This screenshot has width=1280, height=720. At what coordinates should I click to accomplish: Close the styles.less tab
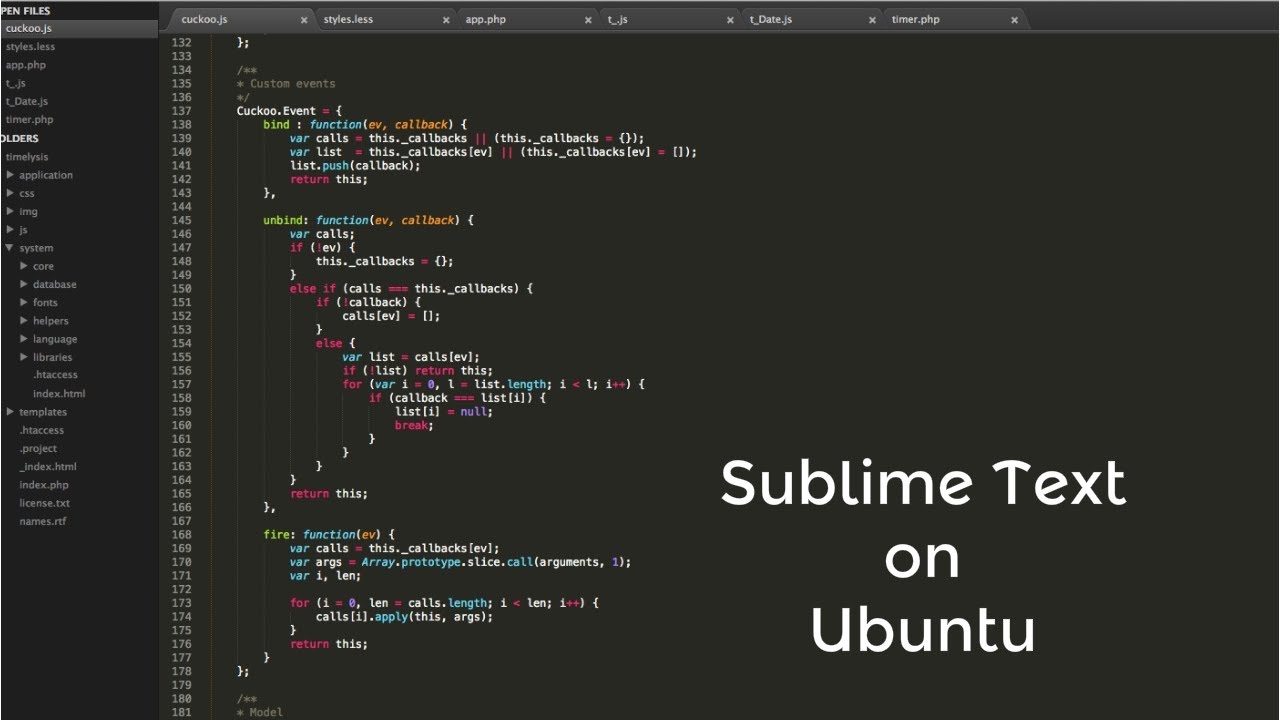click(x=447, y=20)
